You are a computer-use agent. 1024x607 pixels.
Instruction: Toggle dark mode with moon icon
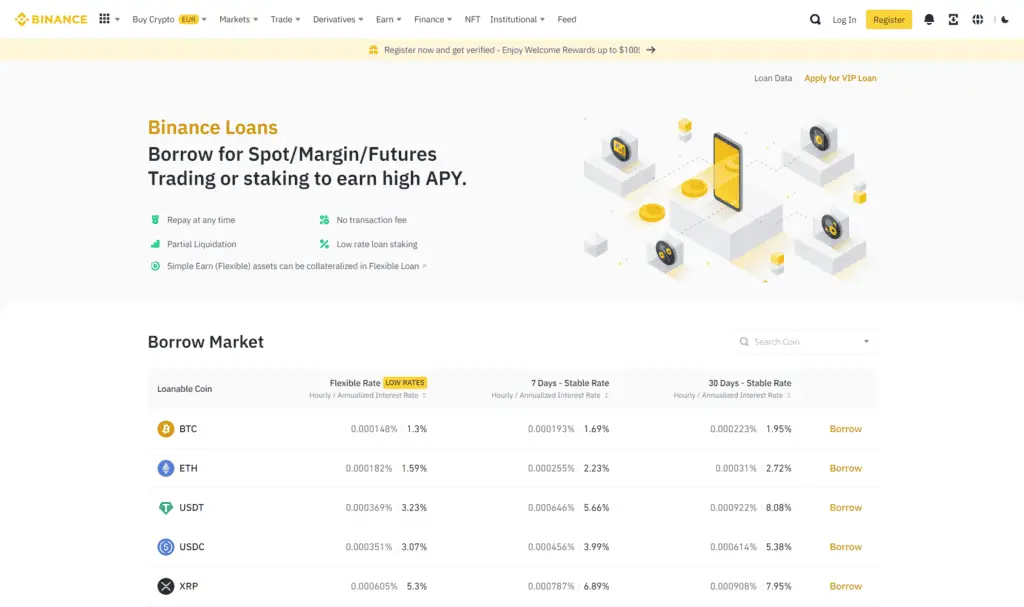pos(1005,19)
